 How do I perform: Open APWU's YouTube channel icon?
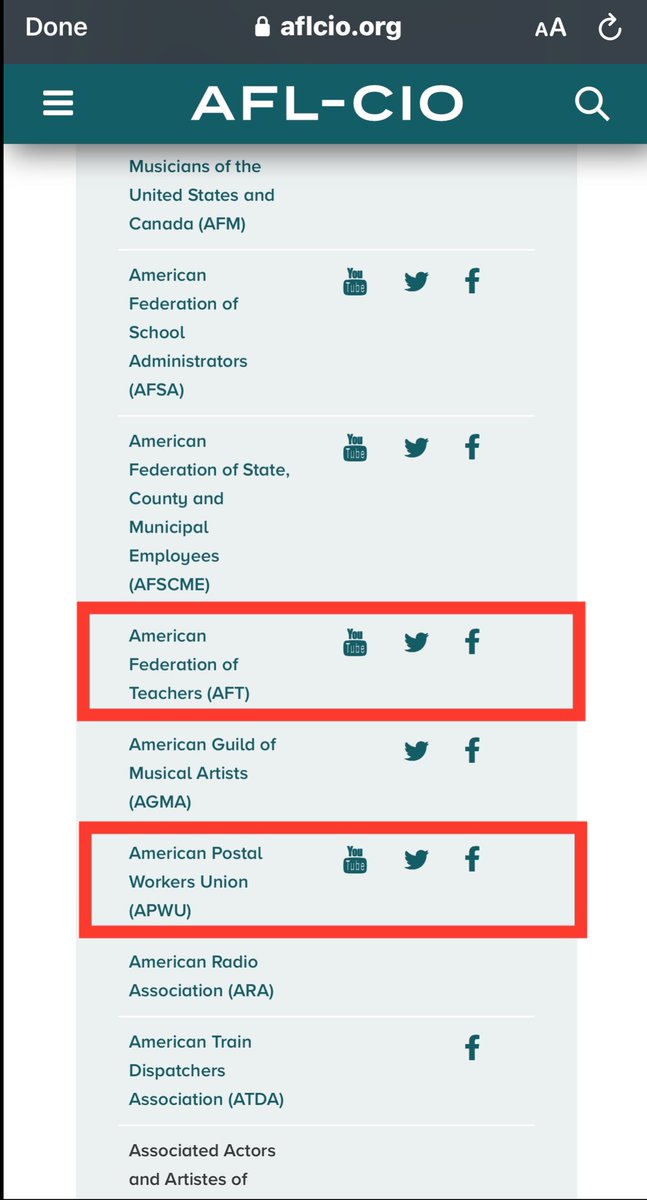[x=355, y=860]
